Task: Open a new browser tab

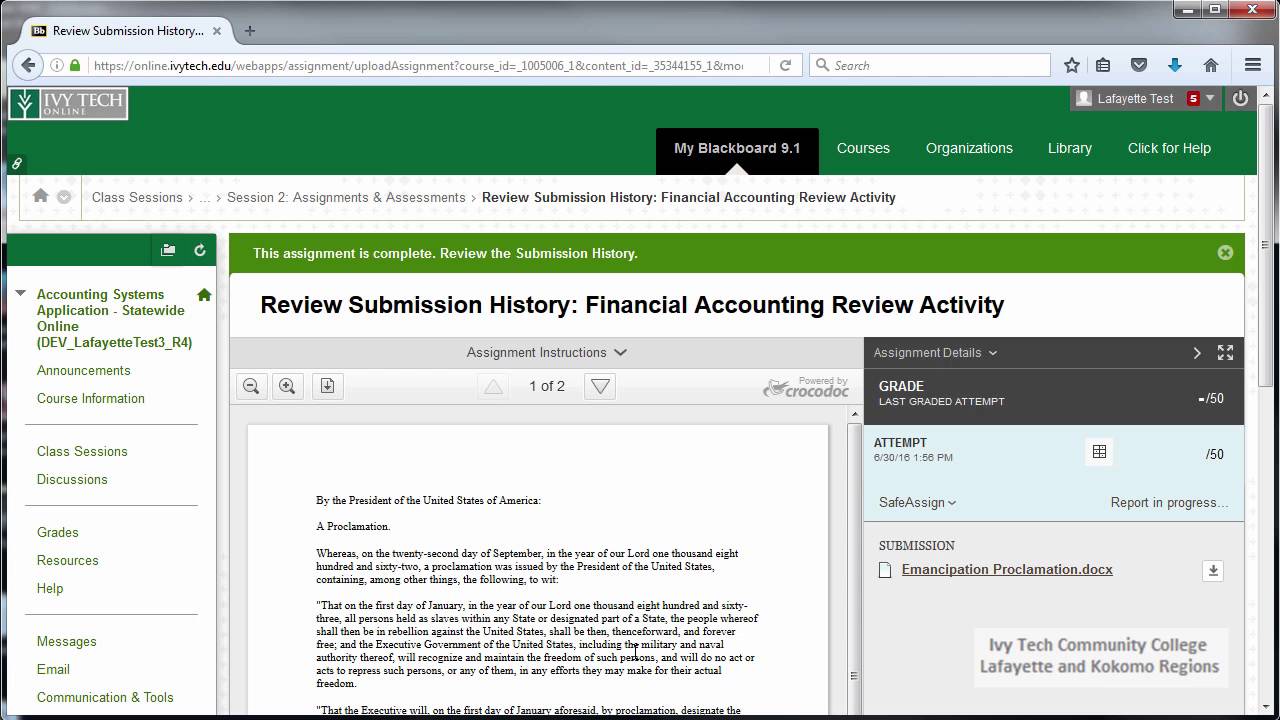Action: 250,31
